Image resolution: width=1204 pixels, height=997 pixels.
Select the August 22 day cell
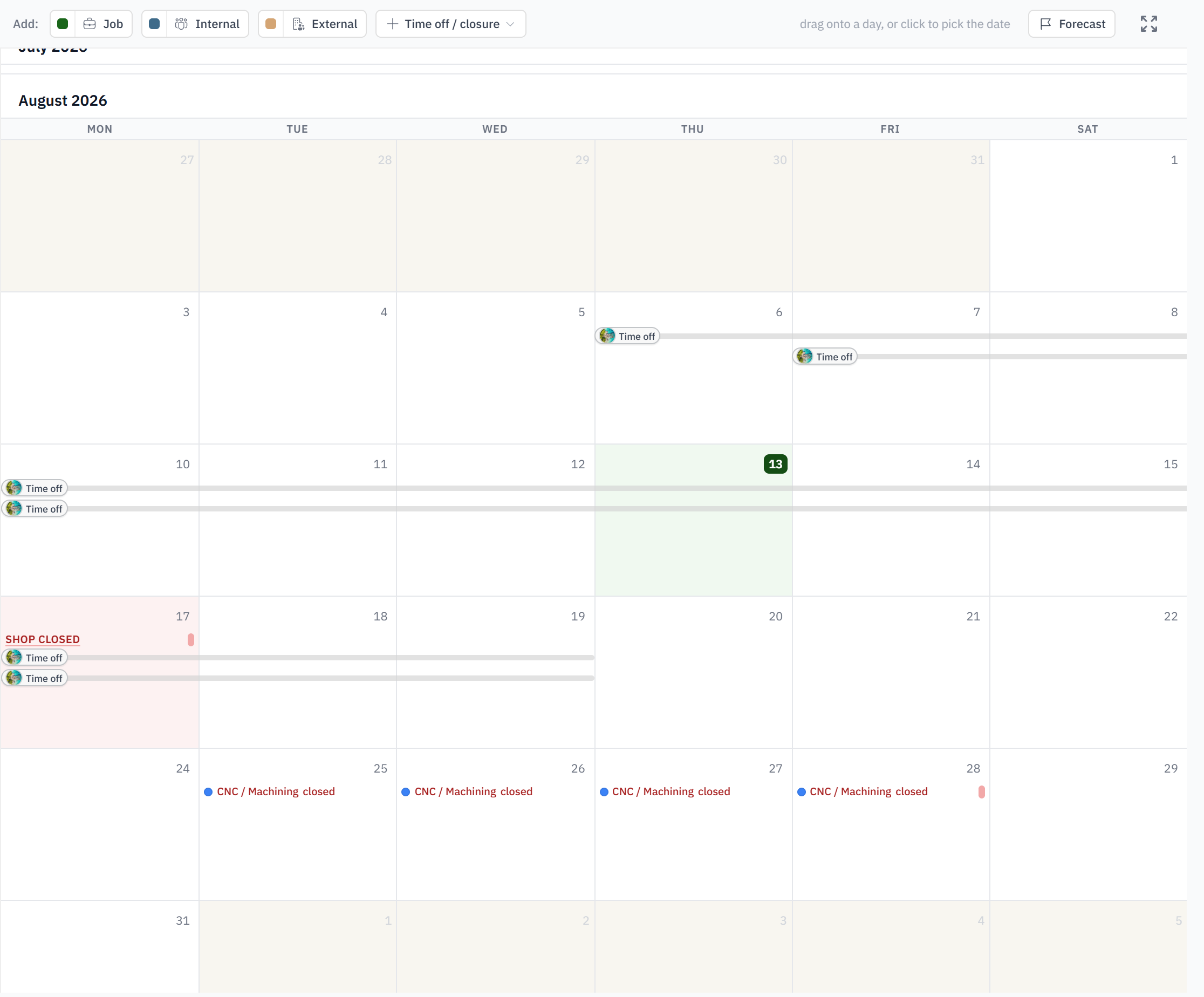(x=1088, y=672)
